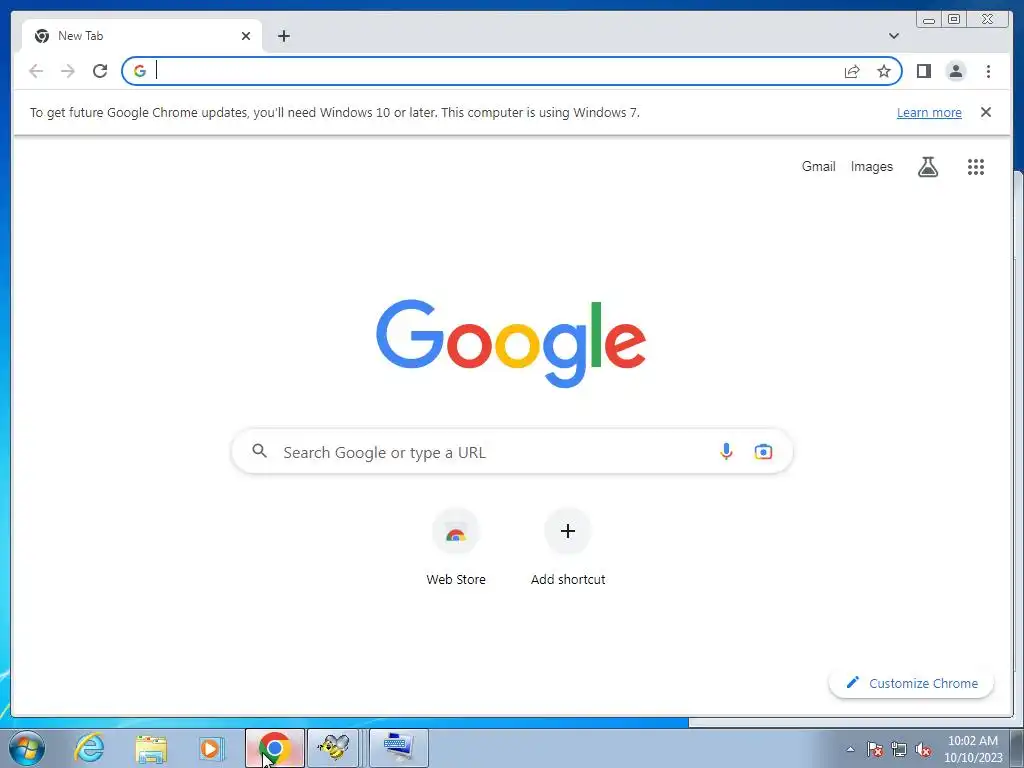Reload the page with the refresh icon
The image size is (1024, 768).
(x=100, y=71)
